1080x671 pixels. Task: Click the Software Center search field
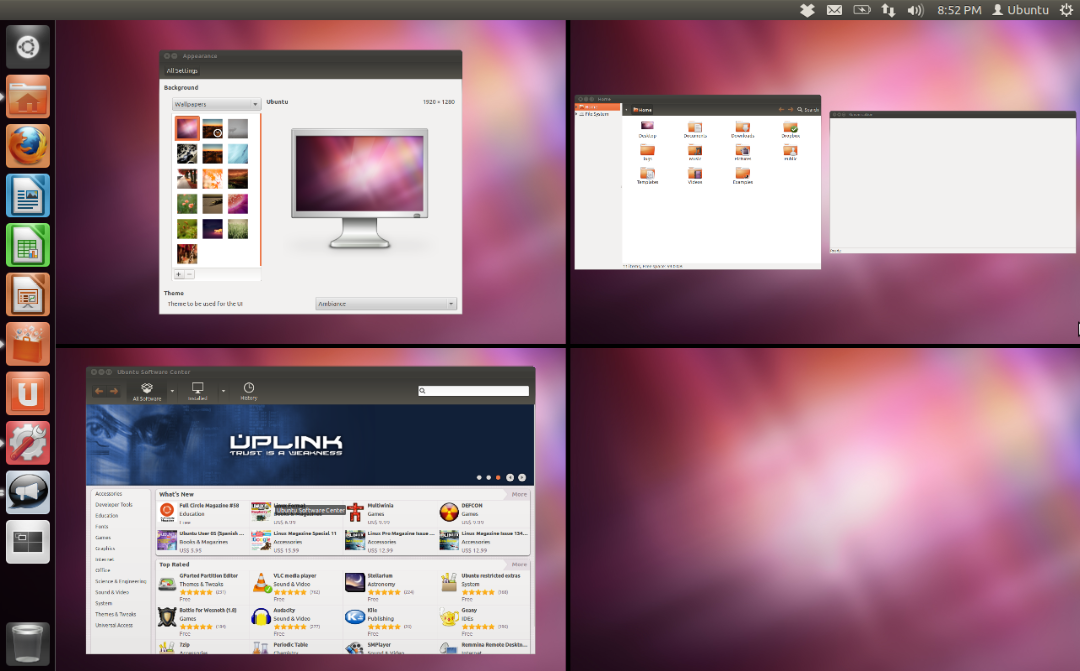[473, 391]
